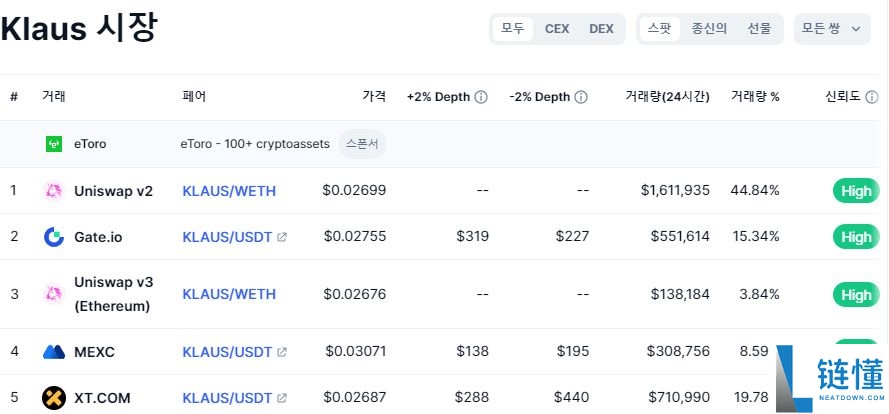Switch filter to DEX exchanges
The width and height of the screenshot is (889, 414).
click(x=601, y=28)
